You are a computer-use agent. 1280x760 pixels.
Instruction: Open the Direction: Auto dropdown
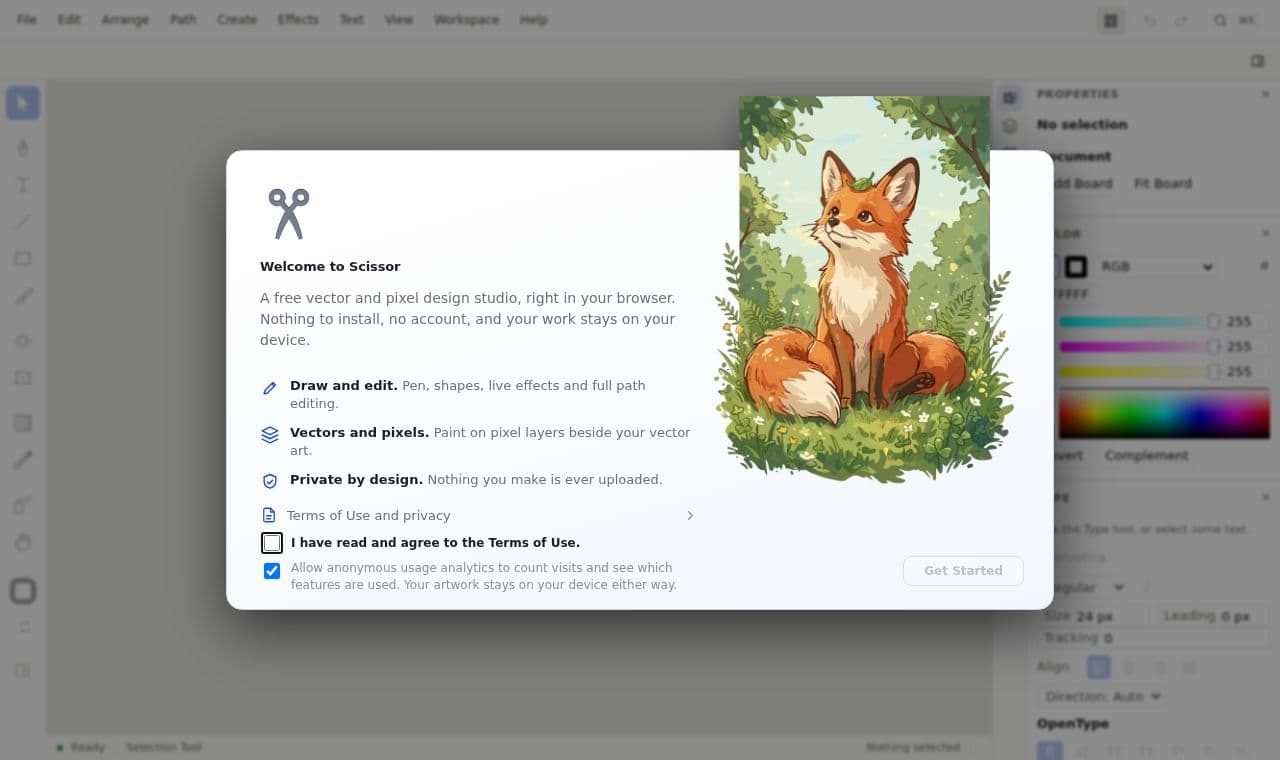tap(1103, 696)
